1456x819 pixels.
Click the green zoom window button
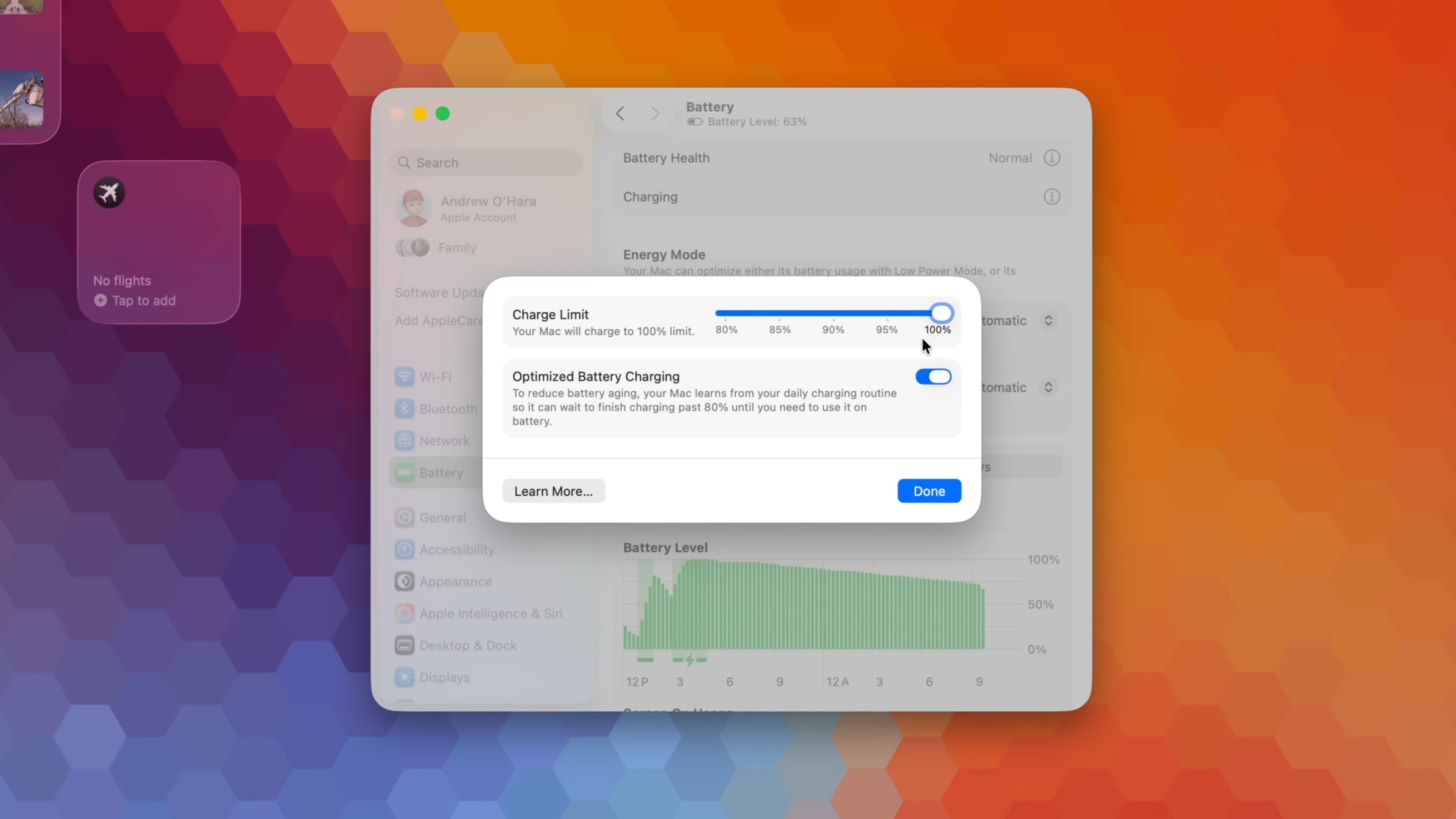coord(442,114)
